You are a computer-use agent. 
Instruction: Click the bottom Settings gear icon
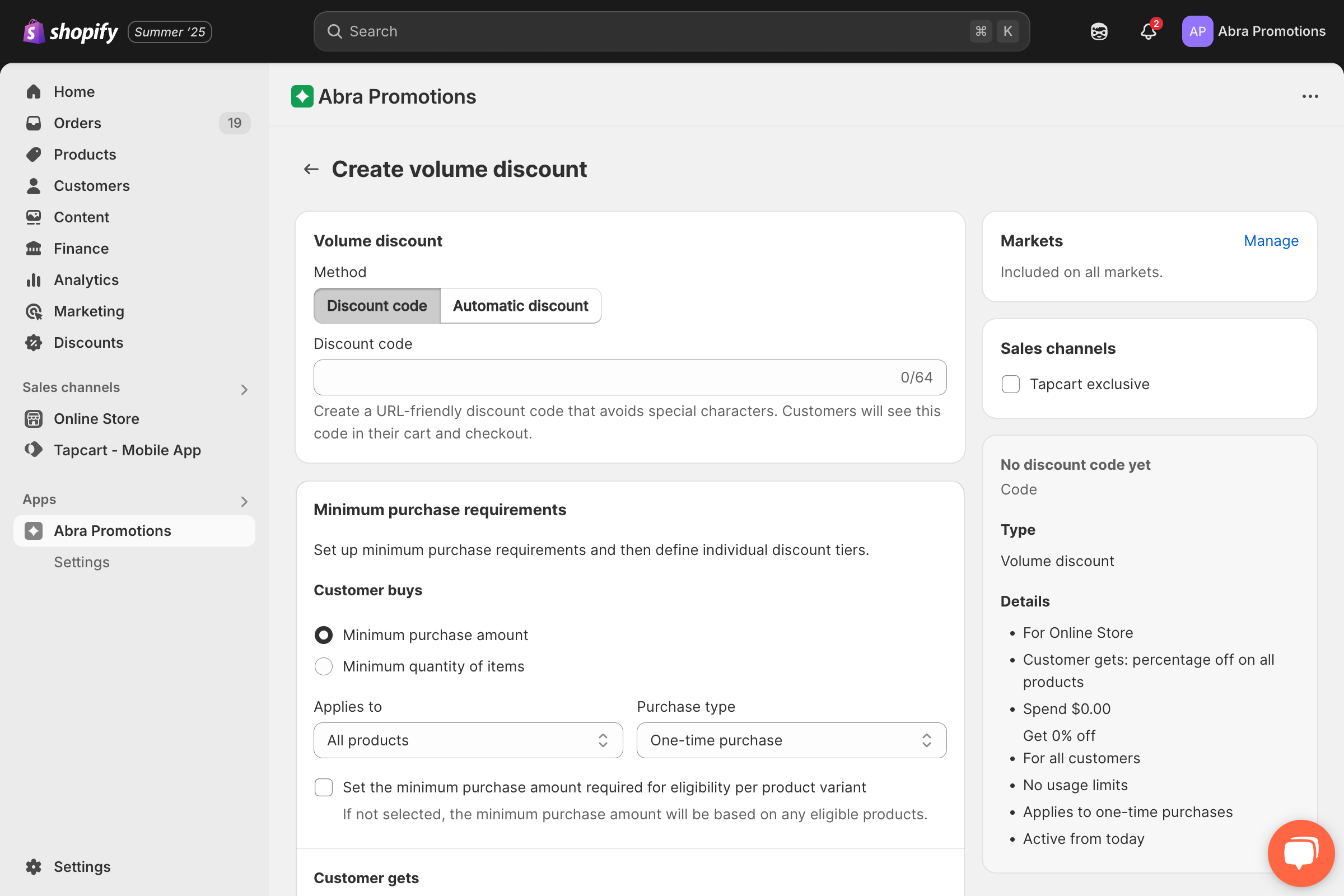pyautogui.click(x=34, y=867)
